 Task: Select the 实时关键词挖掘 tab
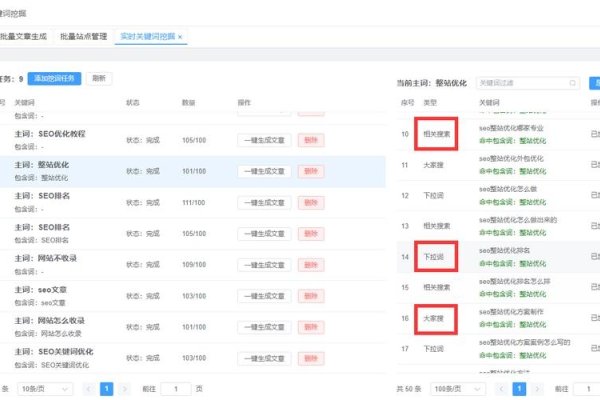(147, 36)
